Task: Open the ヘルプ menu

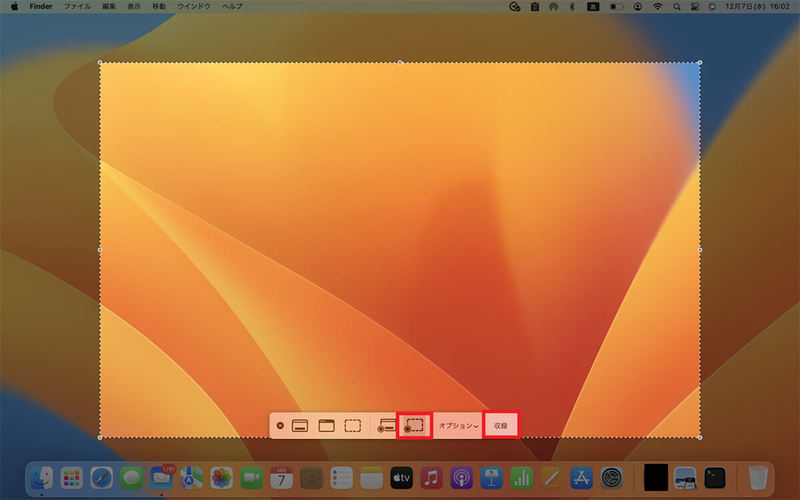Action: coord(232,7)
